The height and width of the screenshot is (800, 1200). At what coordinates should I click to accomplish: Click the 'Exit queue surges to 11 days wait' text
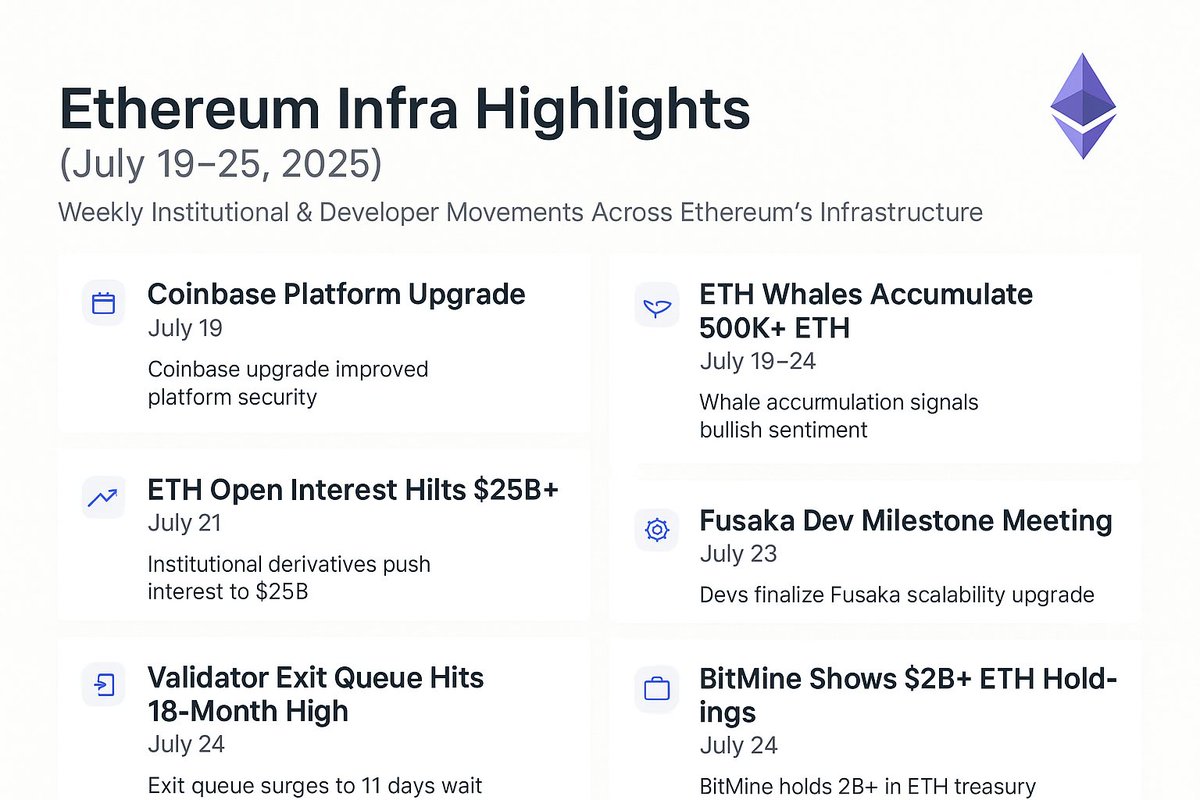(x=315, y=786)
